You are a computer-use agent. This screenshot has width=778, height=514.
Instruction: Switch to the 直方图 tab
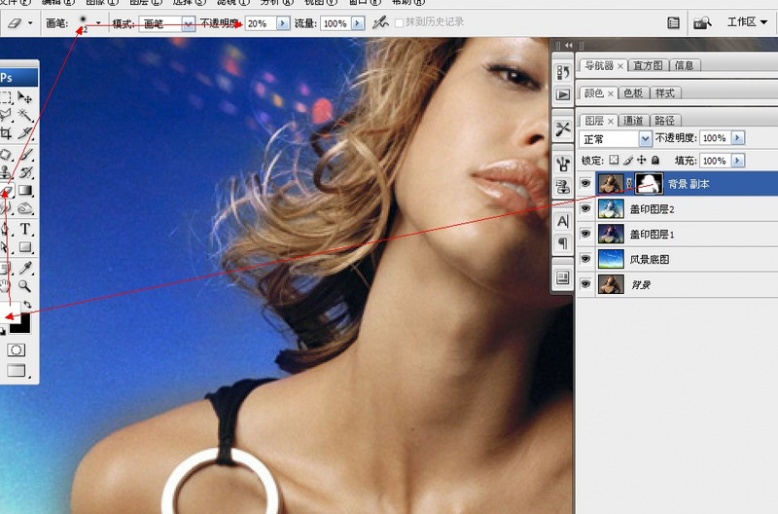click(648, 65)
